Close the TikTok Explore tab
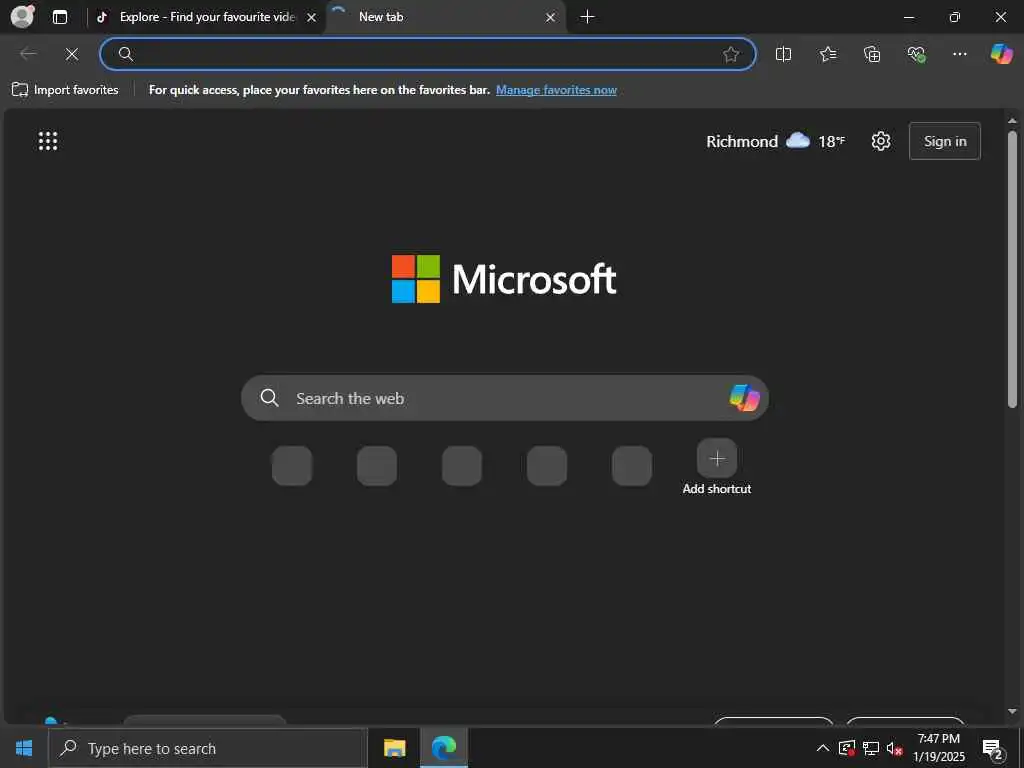Image resolution: width=1024 pixels, height=768 pixels. click(x=312, y=18)
